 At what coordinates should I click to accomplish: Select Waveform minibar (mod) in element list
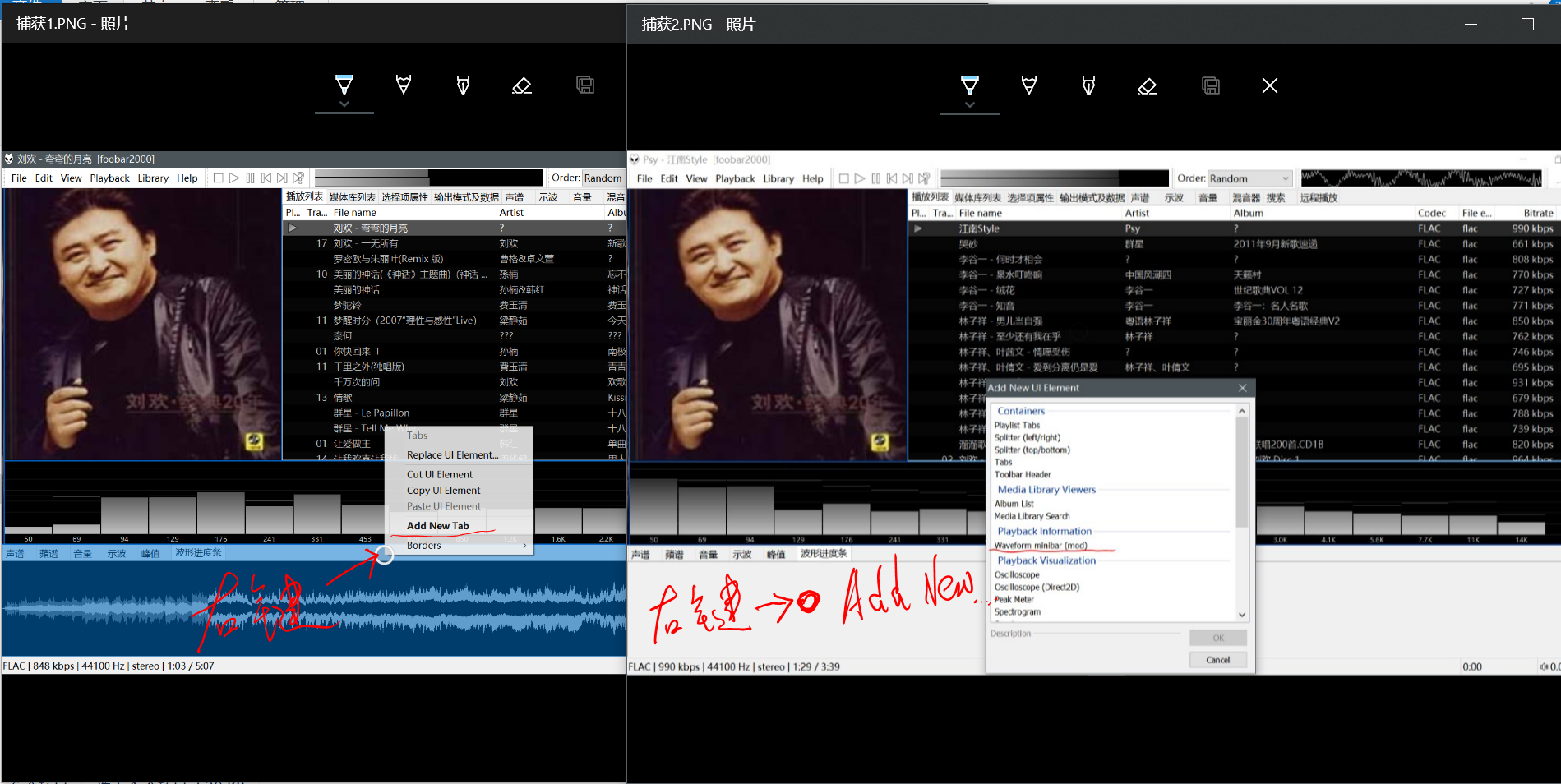coord(1041,546)
